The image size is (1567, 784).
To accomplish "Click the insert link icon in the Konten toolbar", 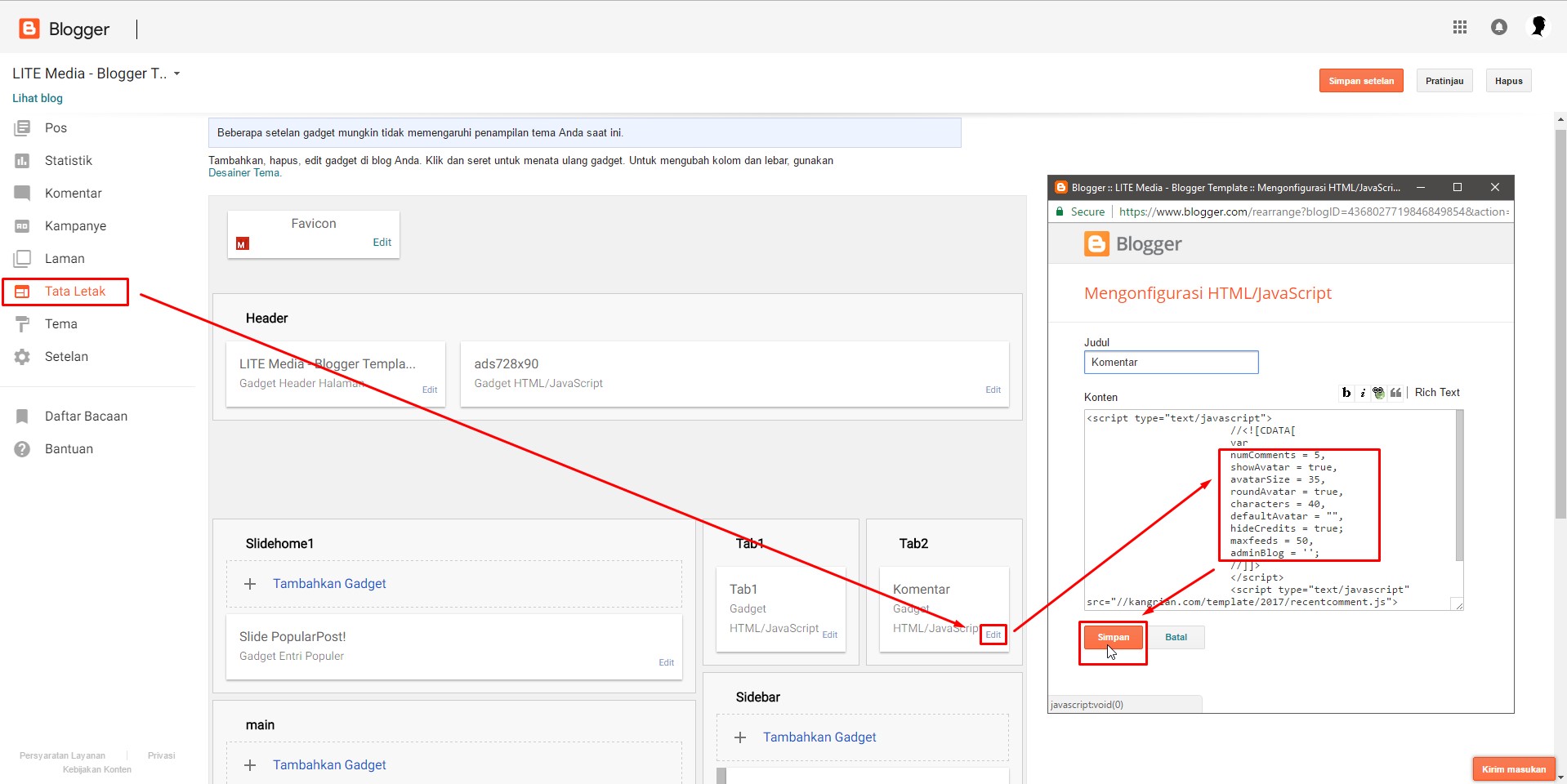I will (1379, 393).
